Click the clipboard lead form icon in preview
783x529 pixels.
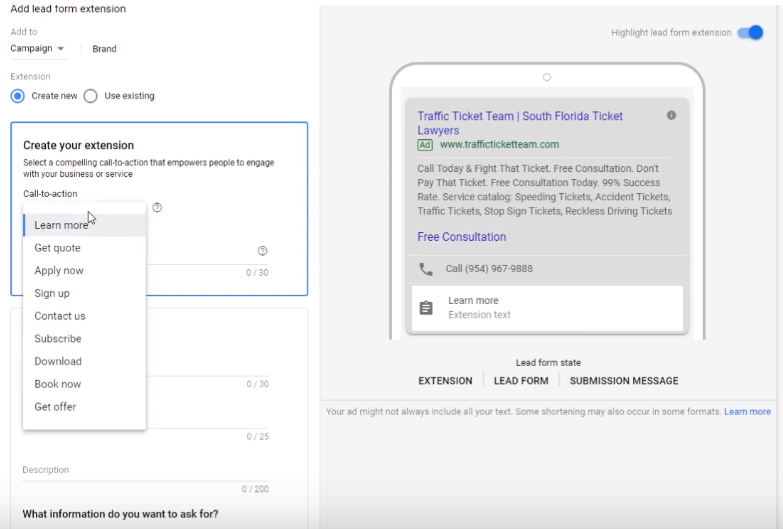(x=426, y=308)
